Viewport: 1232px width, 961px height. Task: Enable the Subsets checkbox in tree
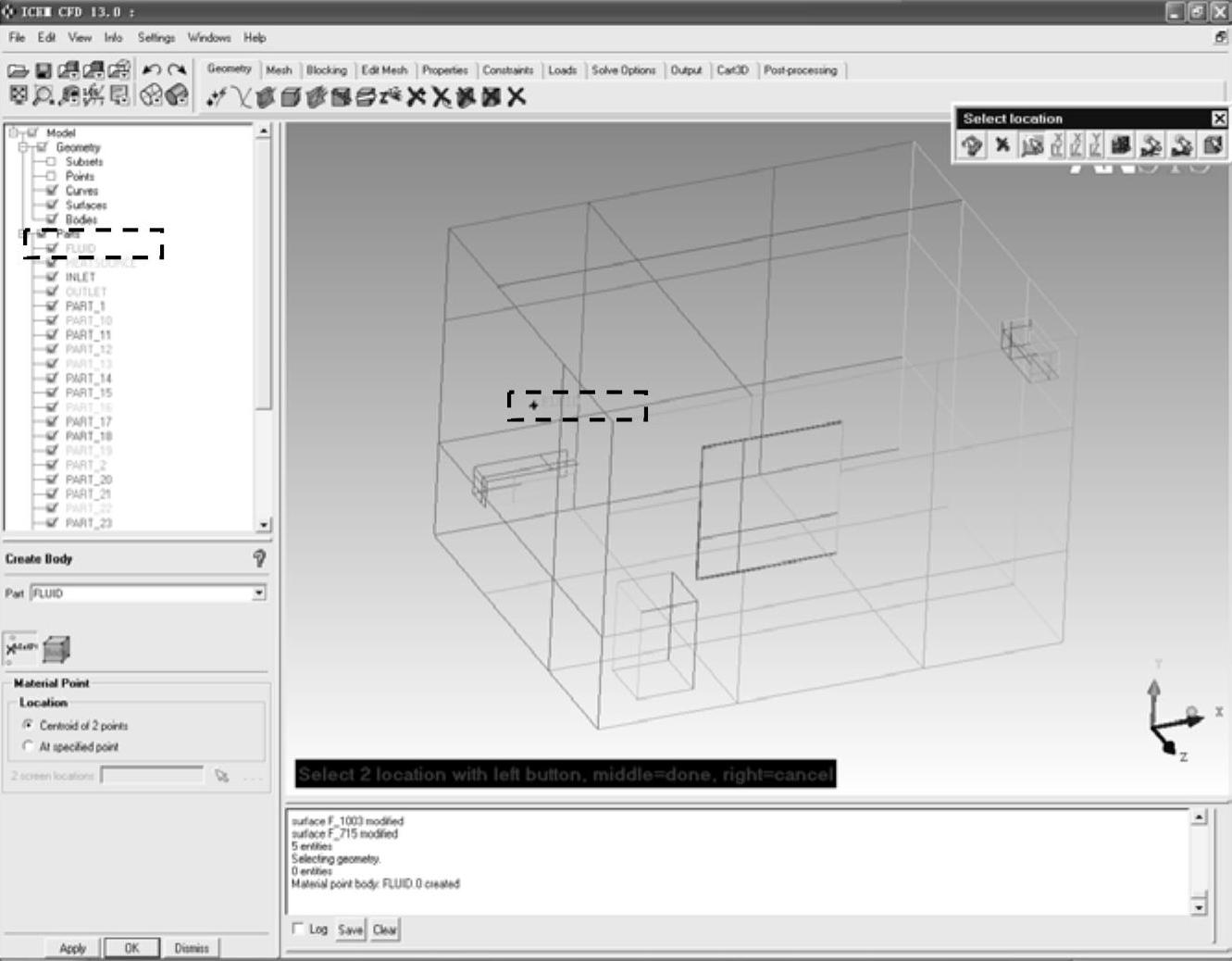51,161
